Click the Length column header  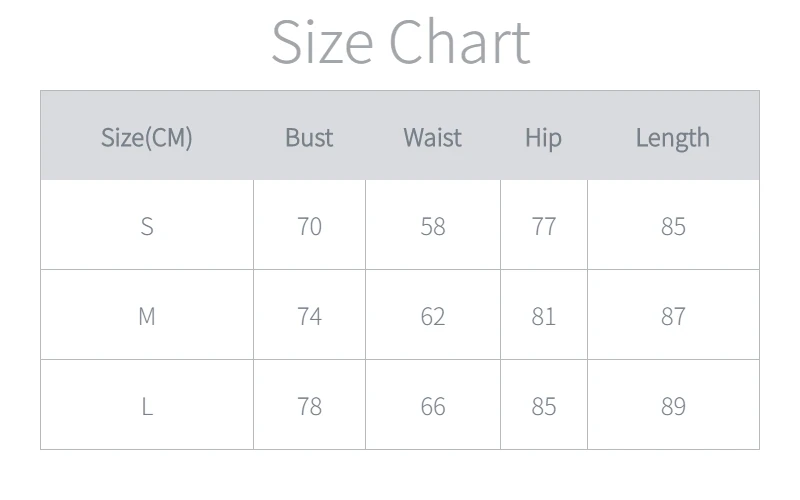(x=672, y=137)
